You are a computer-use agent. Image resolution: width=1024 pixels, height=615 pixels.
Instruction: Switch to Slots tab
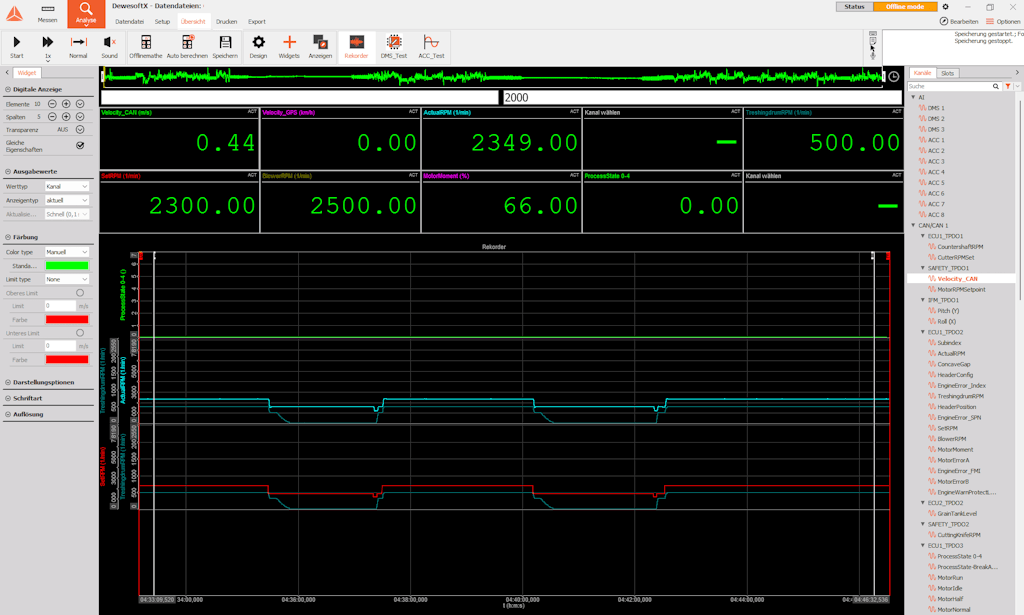948,73
